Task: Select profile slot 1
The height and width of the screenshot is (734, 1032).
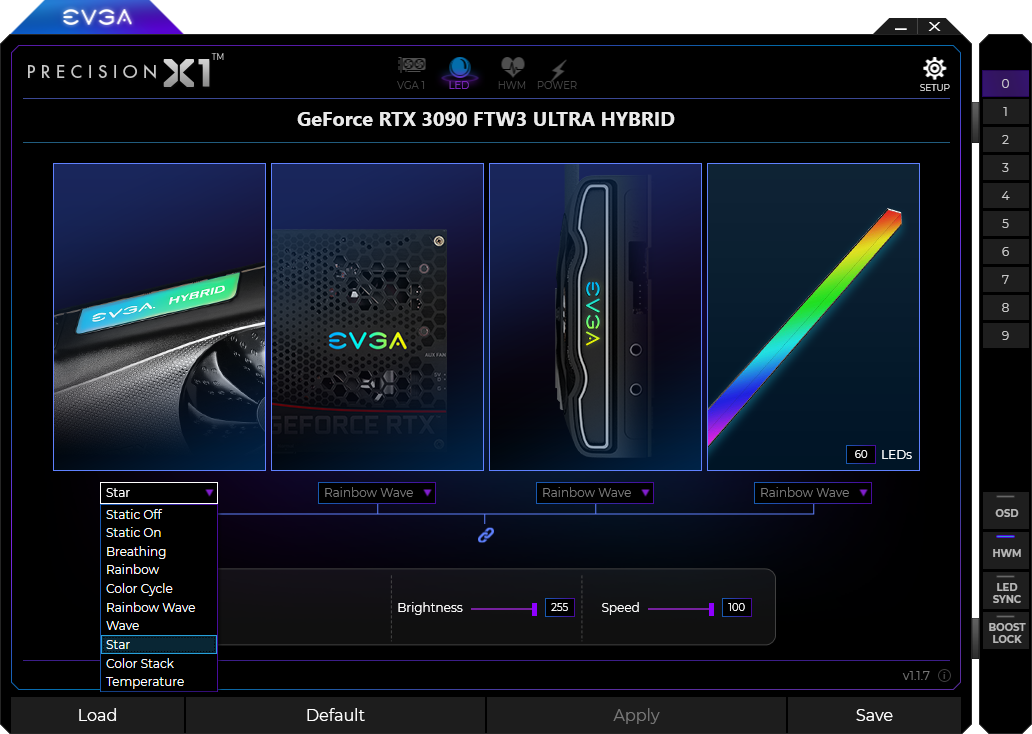Action: coord(1005,111)
